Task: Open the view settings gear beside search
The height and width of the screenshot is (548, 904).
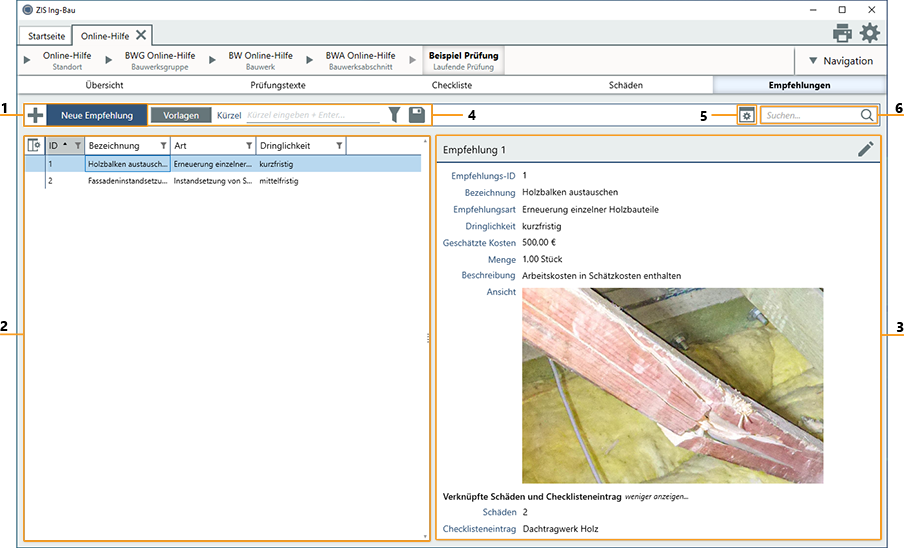Action: (746, 116)
